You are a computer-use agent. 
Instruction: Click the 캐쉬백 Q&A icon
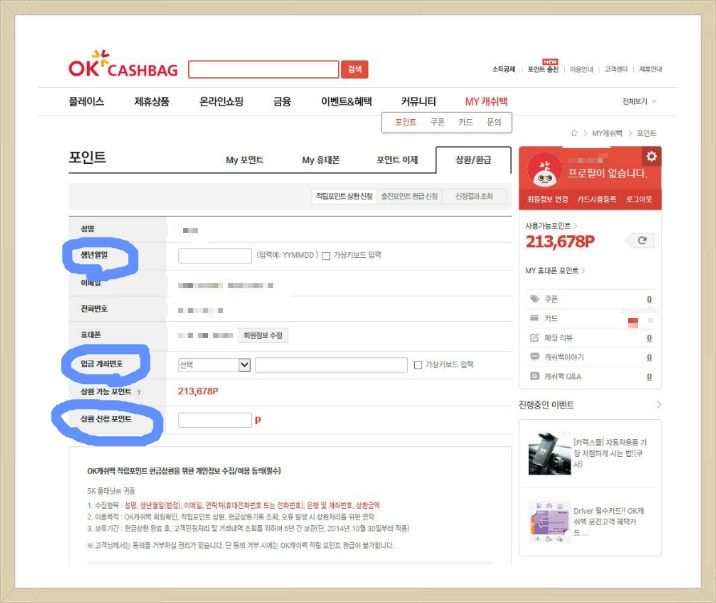(x=534, y=376)
